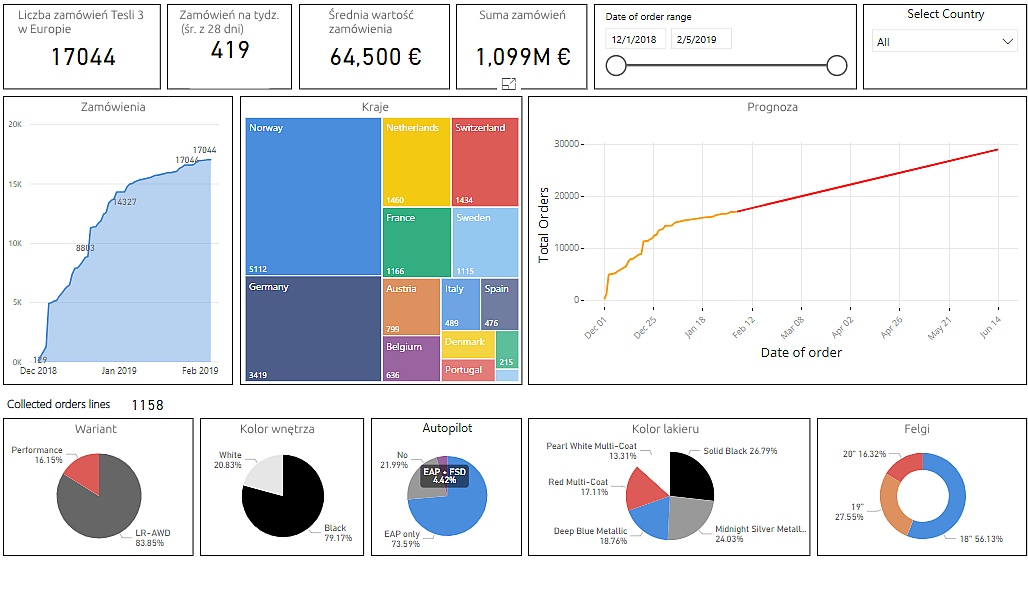
Task: Select the Austria treemap tile
Action: pyautogui.click(x=412, y=307)
